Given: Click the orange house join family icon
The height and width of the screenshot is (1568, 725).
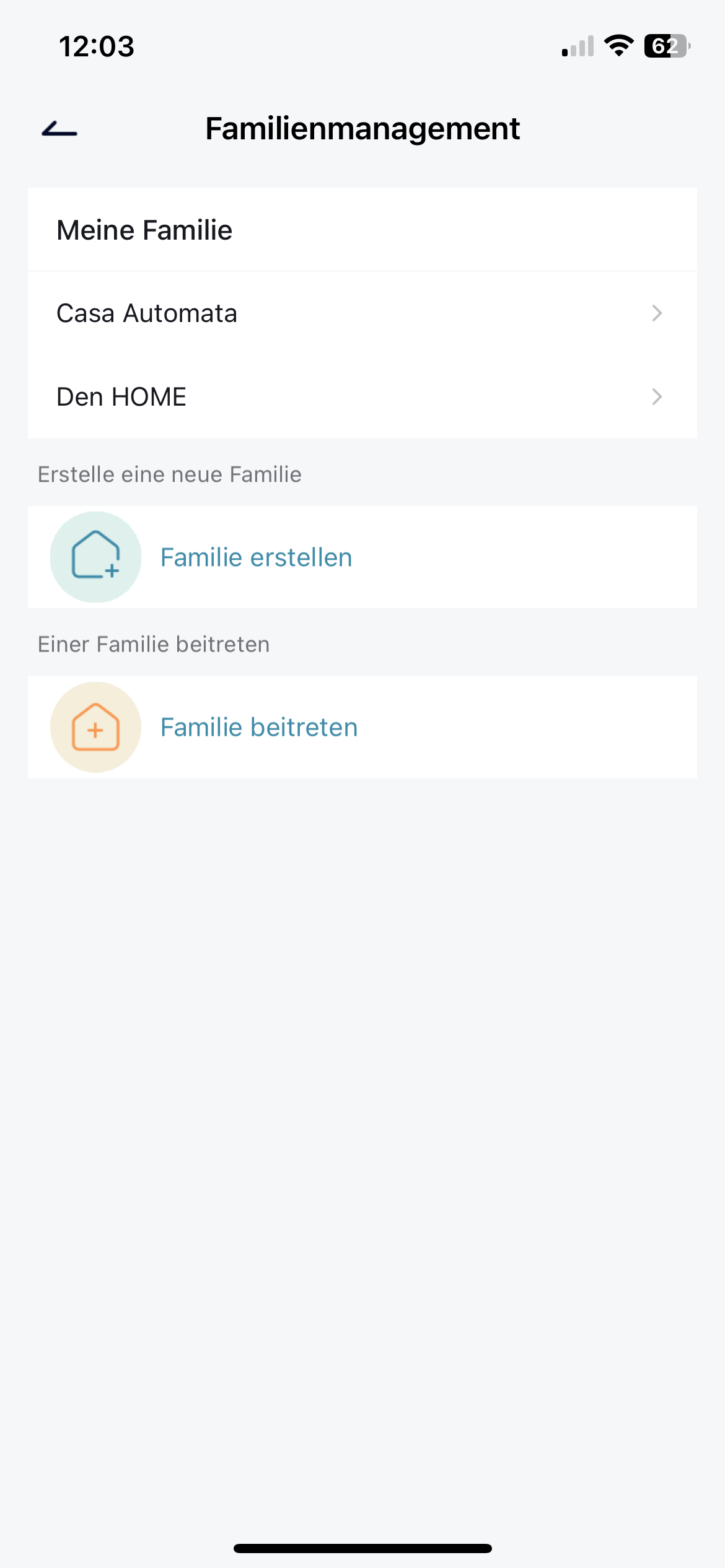Looking at the screenshot, I should pyautogui.click(x=95, y=727).
